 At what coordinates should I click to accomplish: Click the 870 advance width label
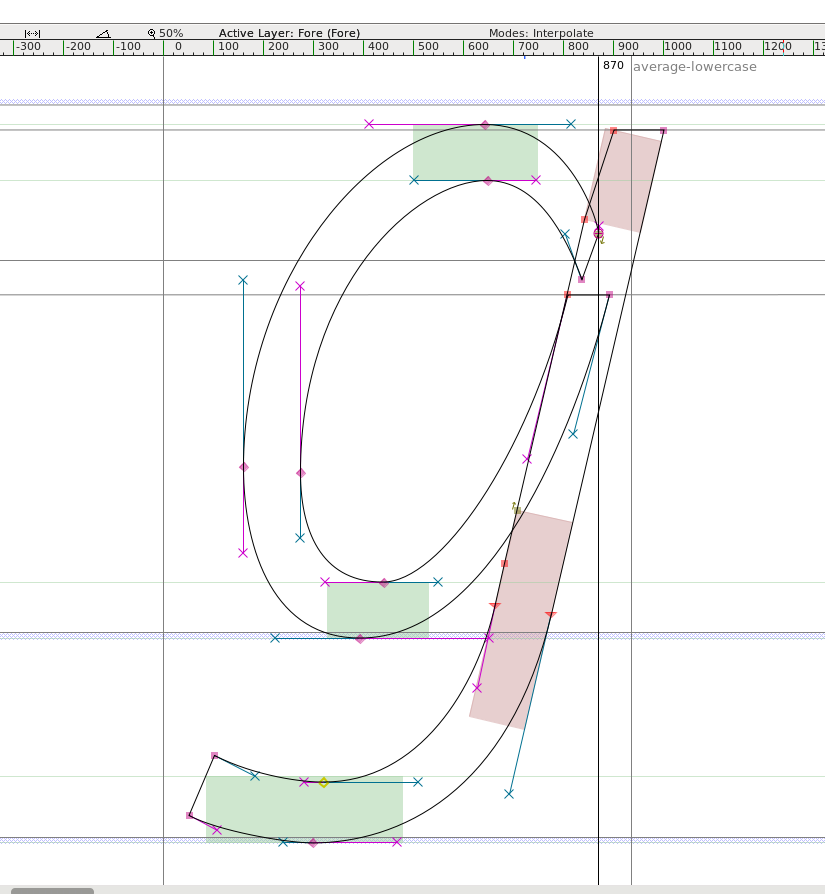613,66
